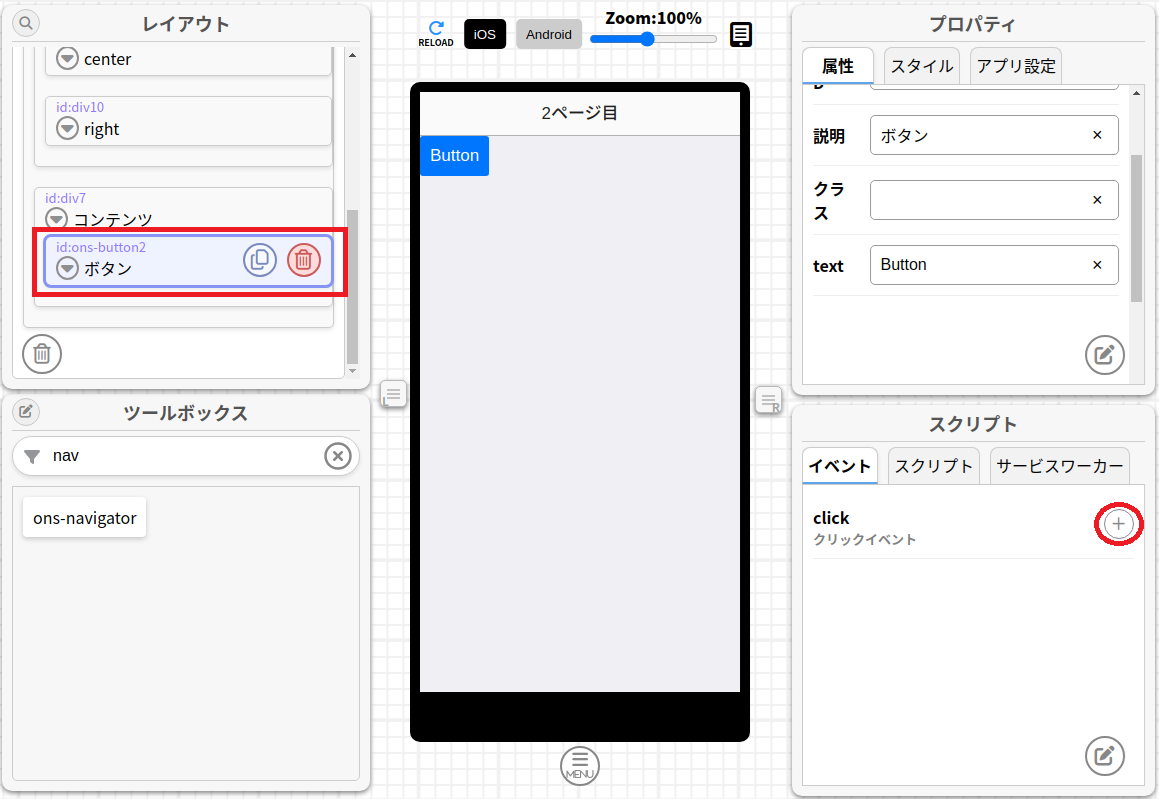
Task: Select ons-navigator in the toolbox
Action: click(84, 517)
